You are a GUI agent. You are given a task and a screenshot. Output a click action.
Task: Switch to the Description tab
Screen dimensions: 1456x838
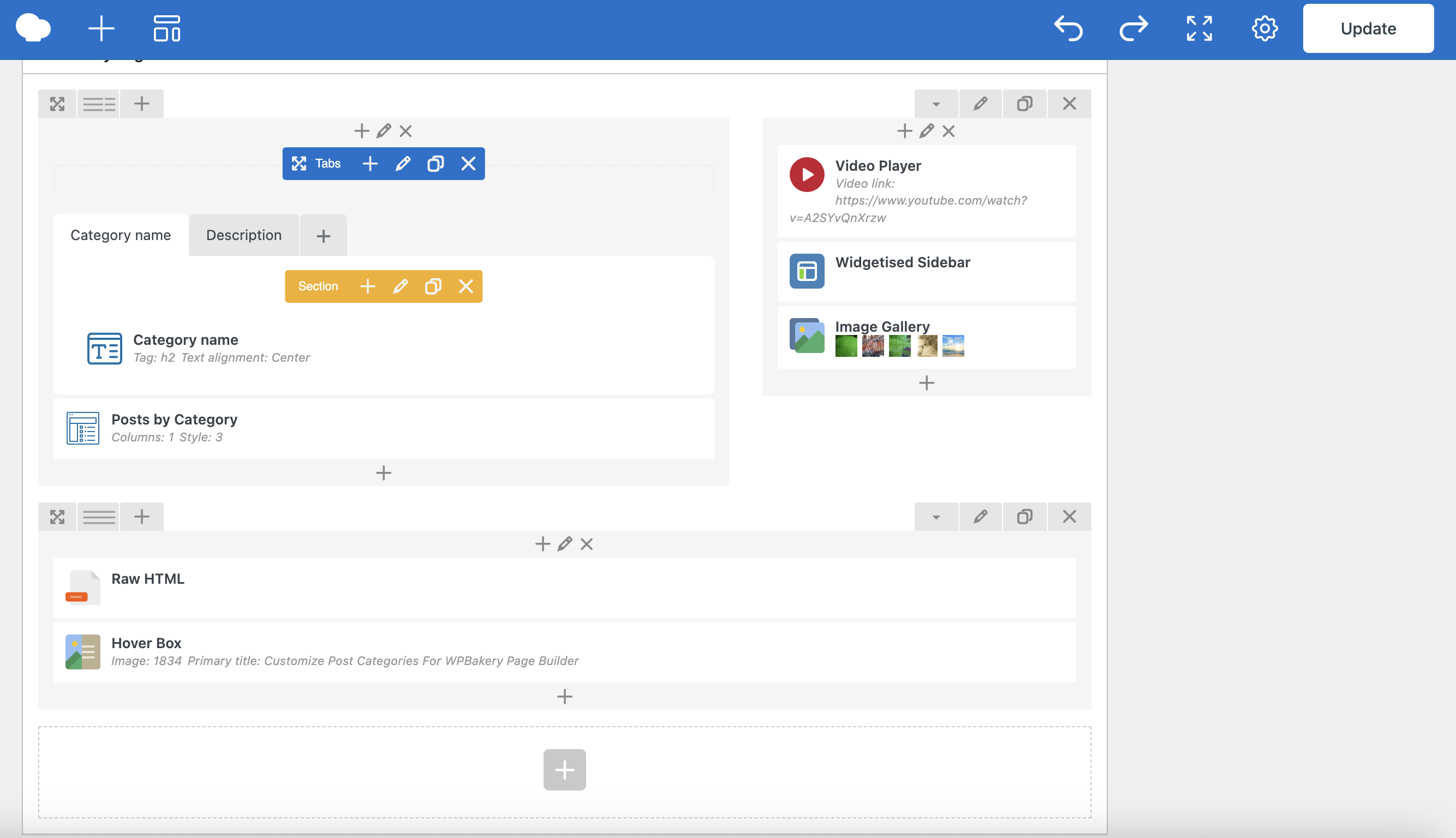pyautogui.click(x=243, y=235)
